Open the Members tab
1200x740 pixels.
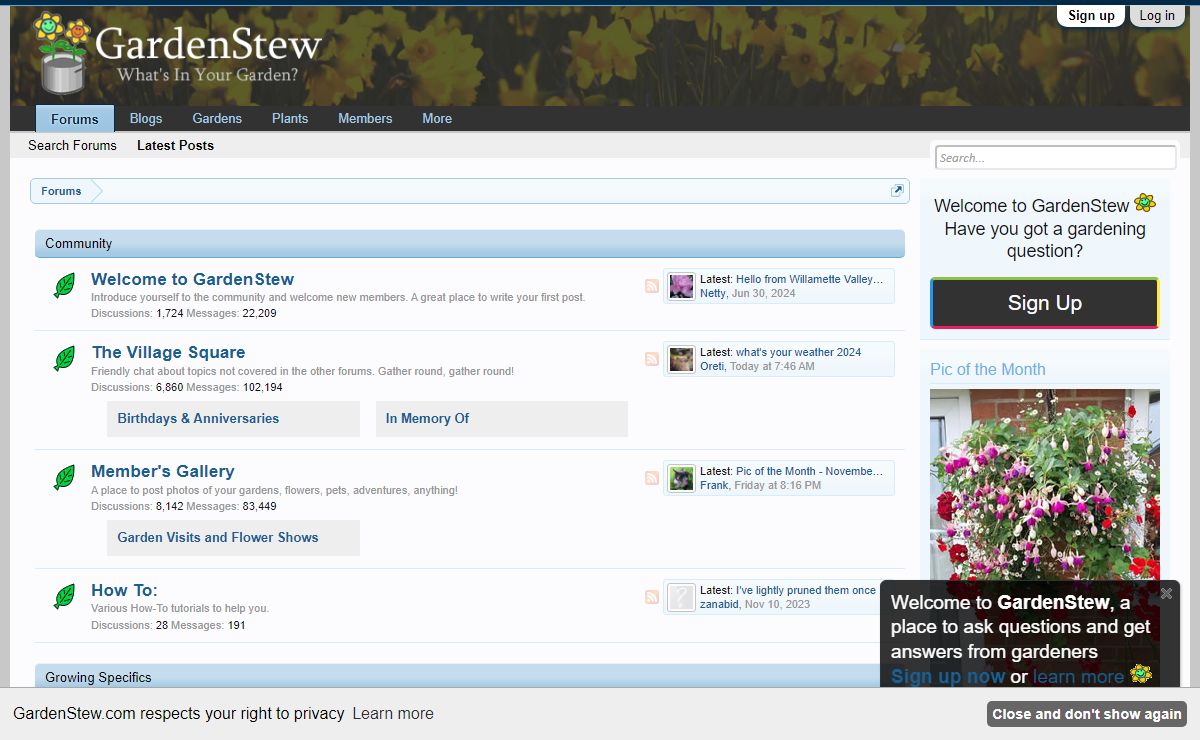pos(365,118)
